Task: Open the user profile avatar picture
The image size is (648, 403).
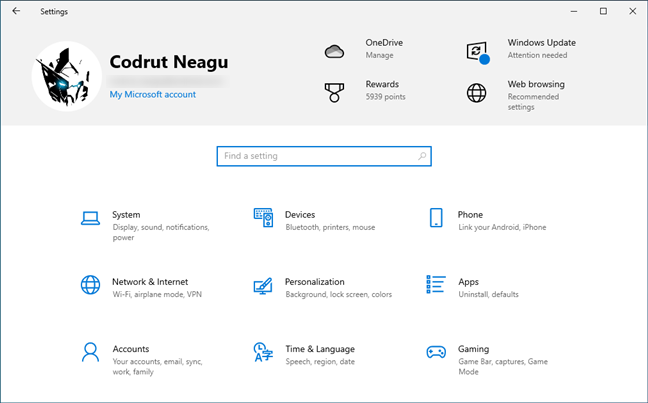Action: (67, 76)
